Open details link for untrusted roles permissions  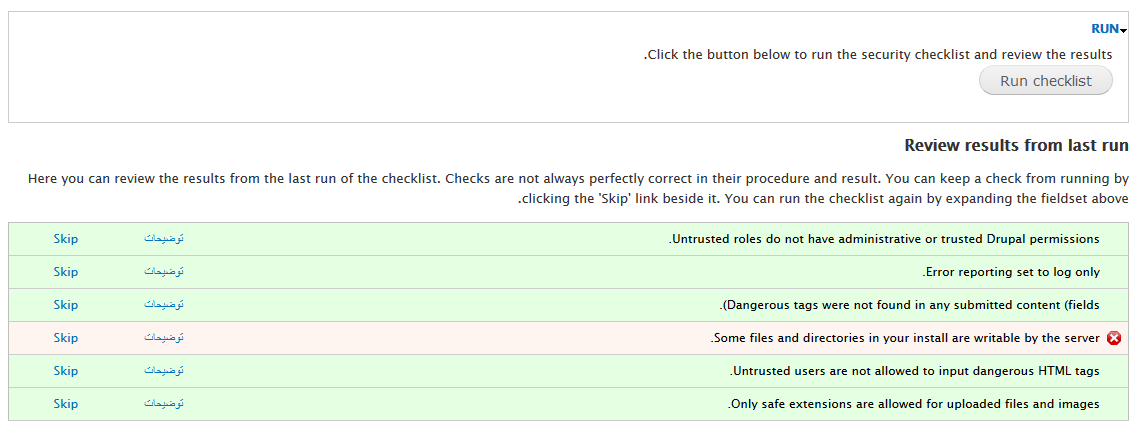pyautogui.click(x=163, y=239)
